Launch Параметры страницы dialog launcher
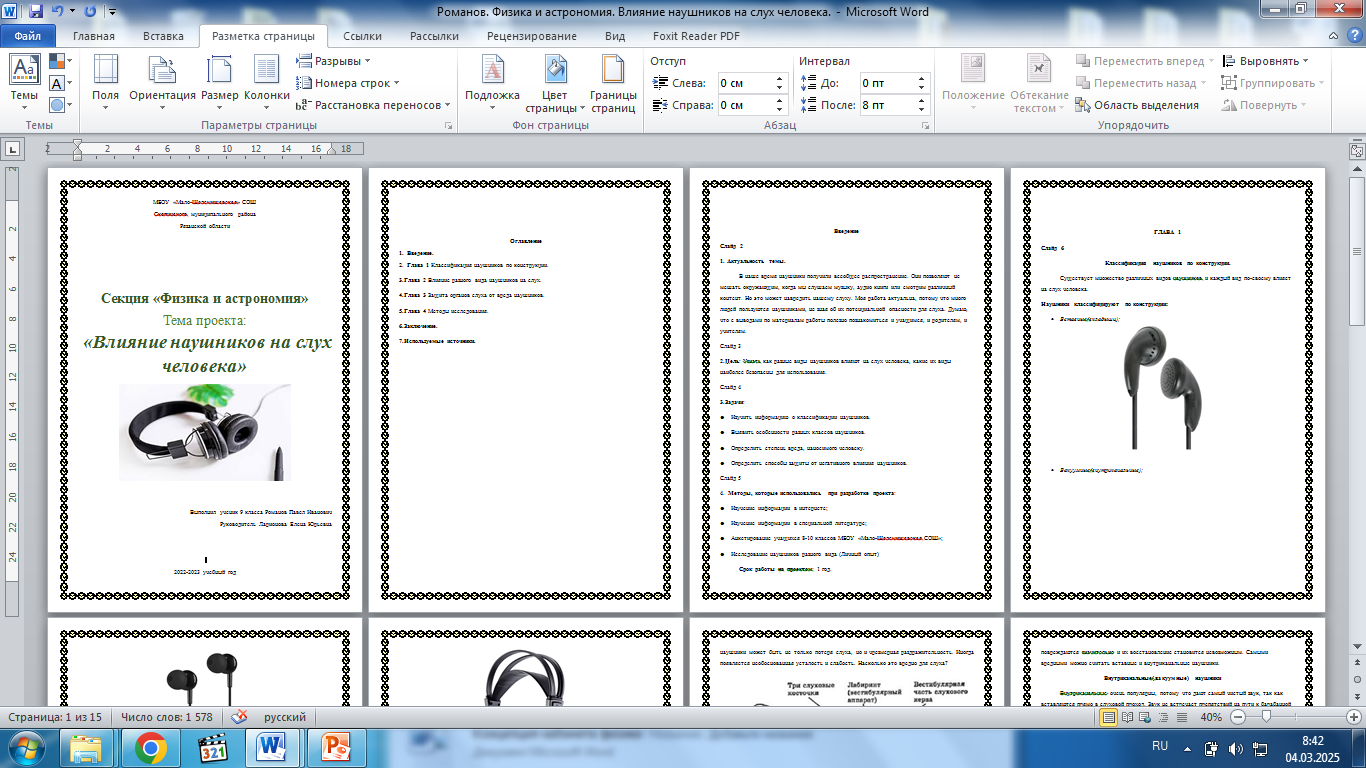The height and width of the screenshot is (768, 1366). coord(448,126)
